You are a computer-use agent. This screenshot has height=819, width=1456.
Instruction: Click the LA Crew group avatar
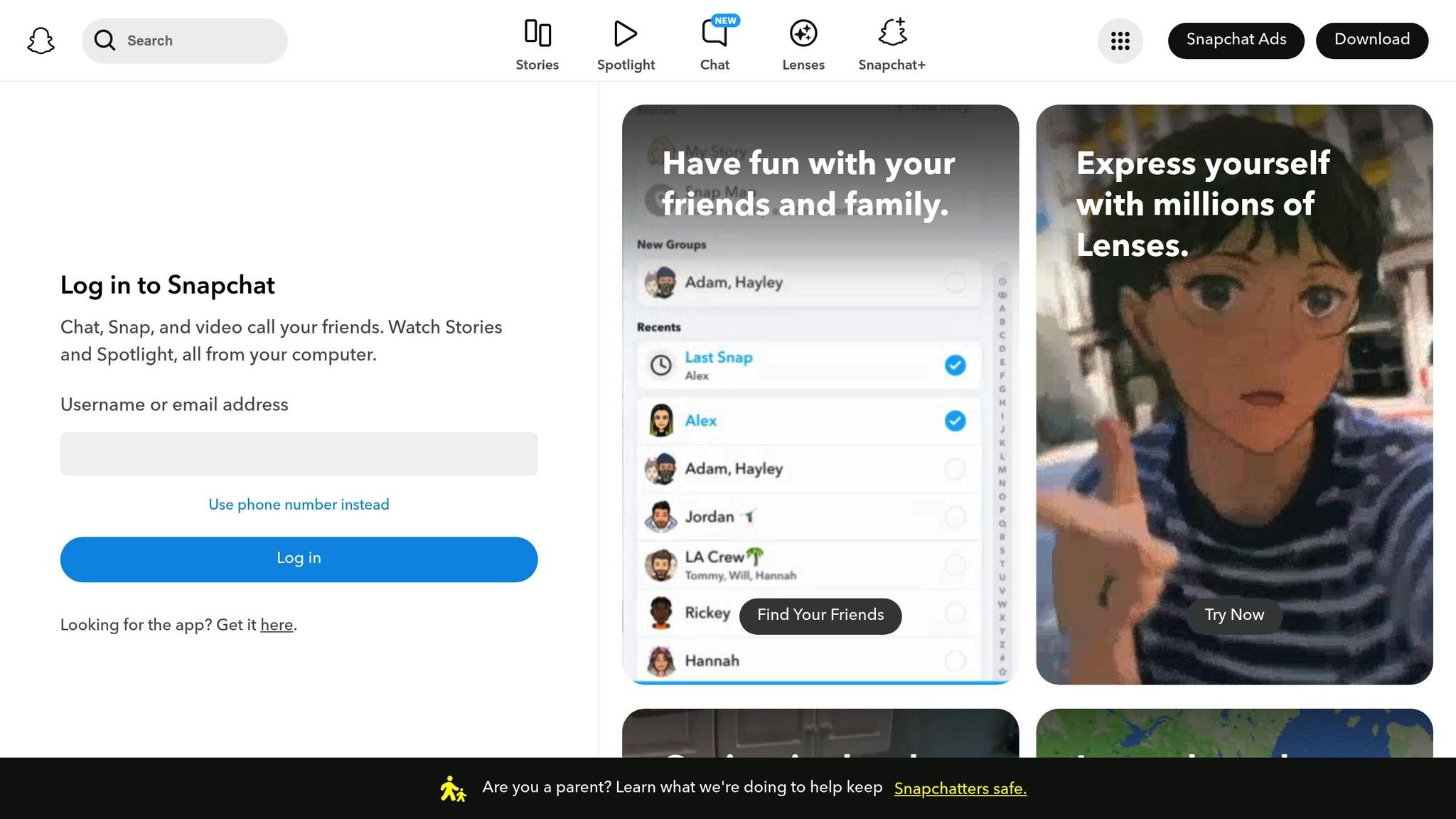click(661, 565)
